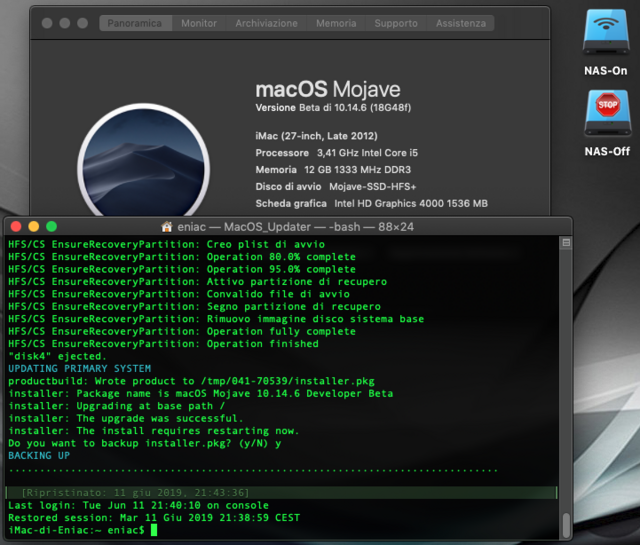Open the Archiviazione tab
The width and height of the screenshot is (640, 545).
point(266,23)
